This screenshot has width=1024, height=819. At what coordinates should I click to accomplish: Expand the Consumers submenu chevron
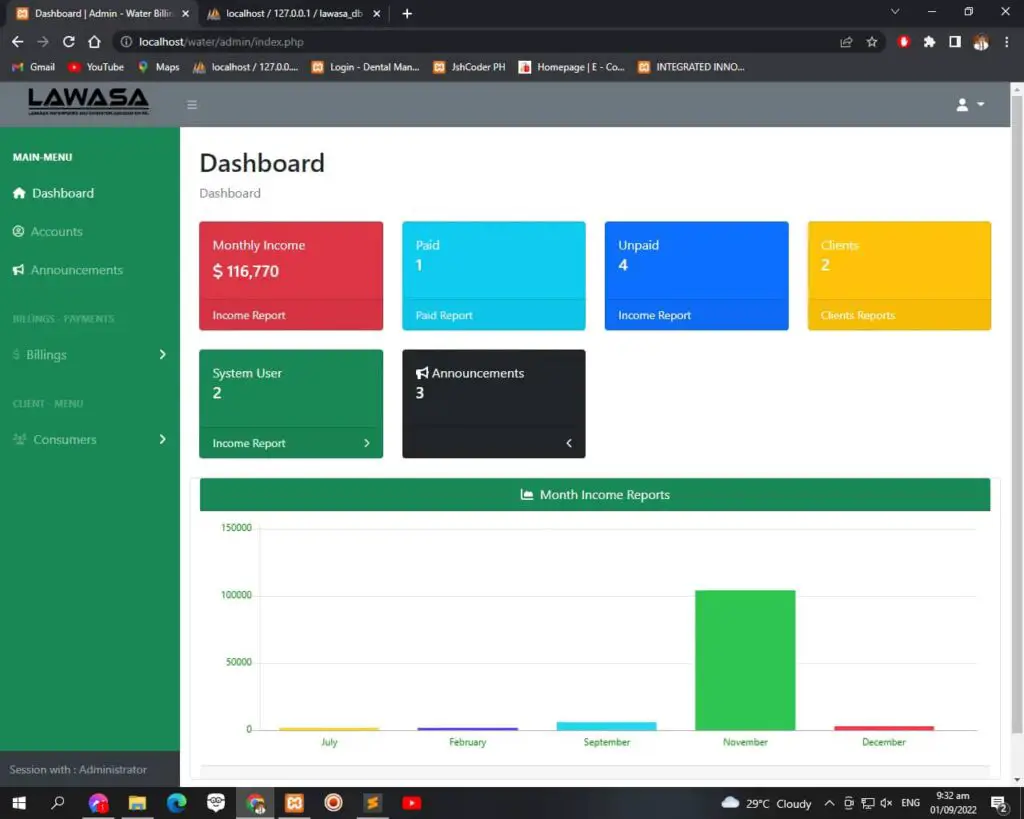(x=162, y=440)
